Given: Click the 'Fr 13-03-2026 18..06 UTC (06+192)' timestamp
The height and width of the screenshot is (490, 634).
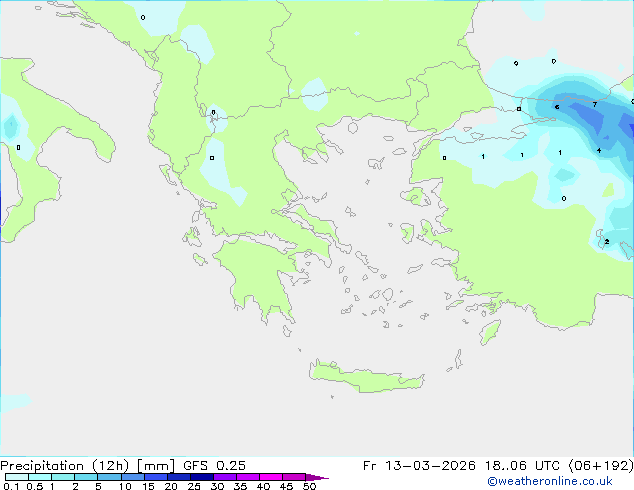Looking at the screenshot, I should click(x=498, y=466).
